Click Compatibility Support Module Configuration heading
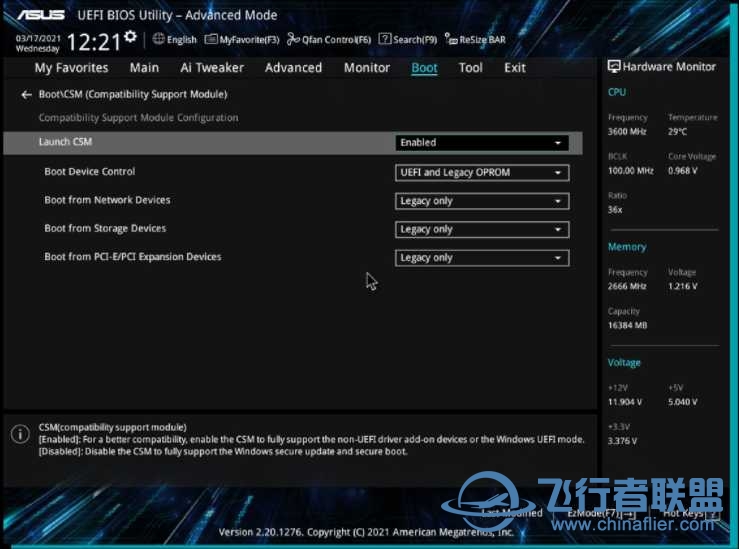The width and height of the screenshot is (739, 549). 138,118
